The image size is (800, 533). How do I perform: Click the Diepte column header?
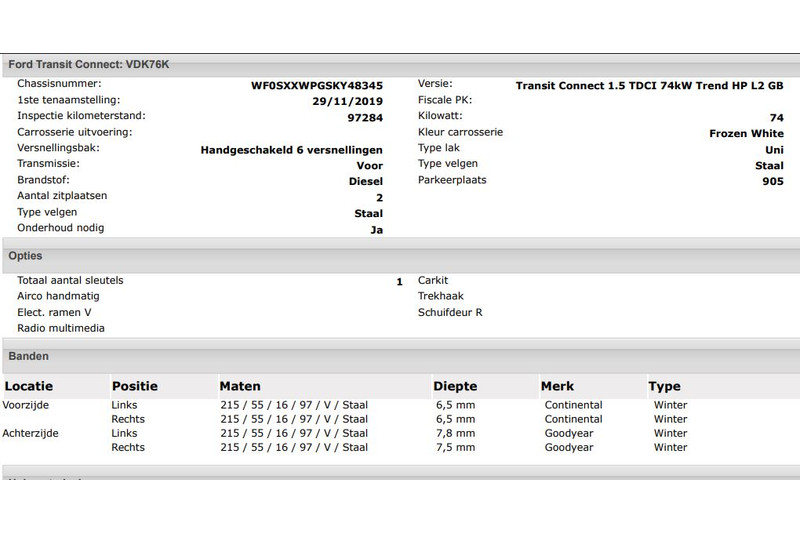tap(455, 386)
